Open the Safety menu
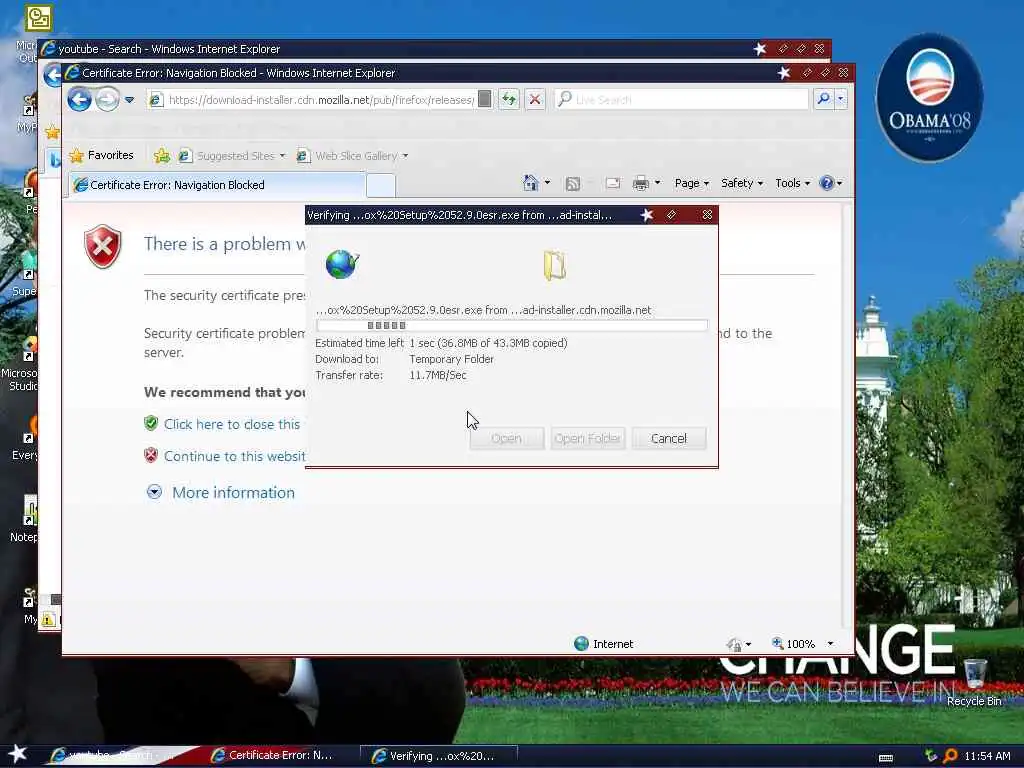Viewport: 1024px width, 768px height. click(x=742, y=184)
